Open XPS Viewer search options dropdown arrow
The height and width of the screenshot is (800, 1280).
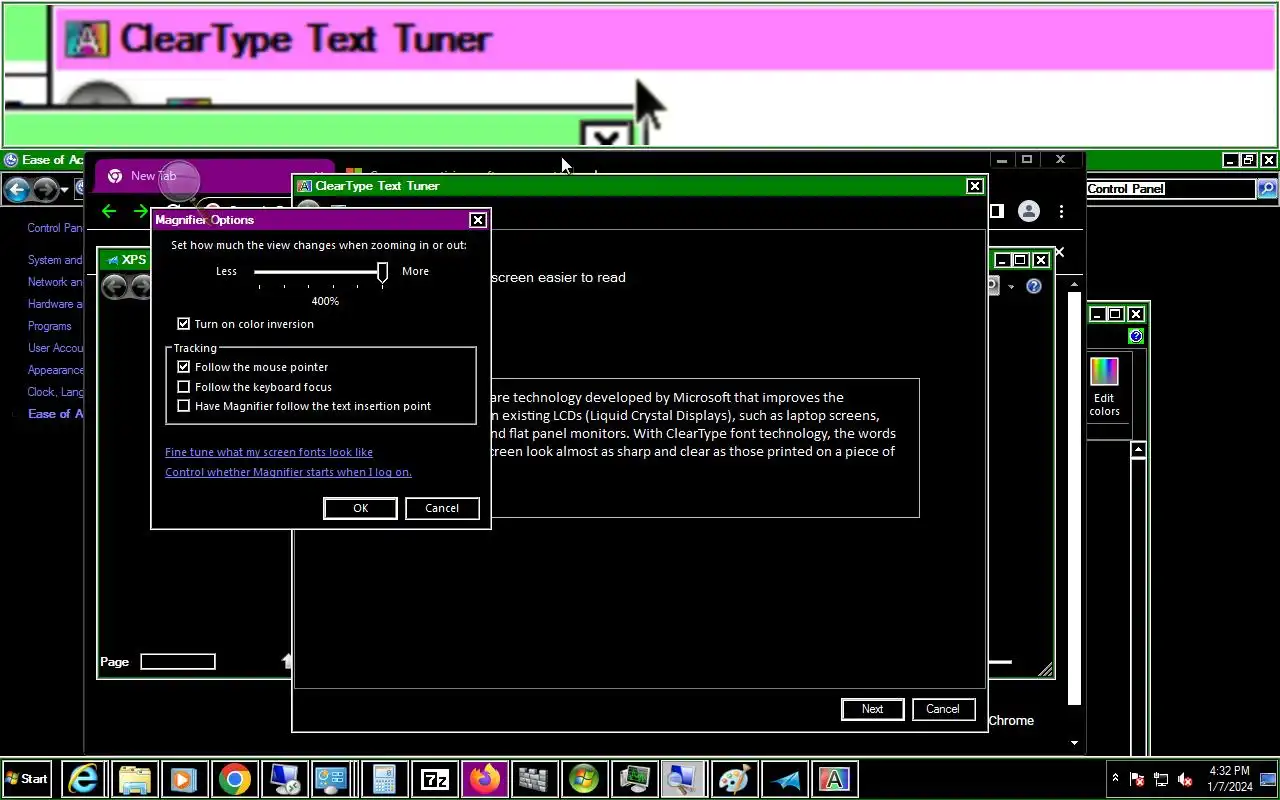(1011, 287)
